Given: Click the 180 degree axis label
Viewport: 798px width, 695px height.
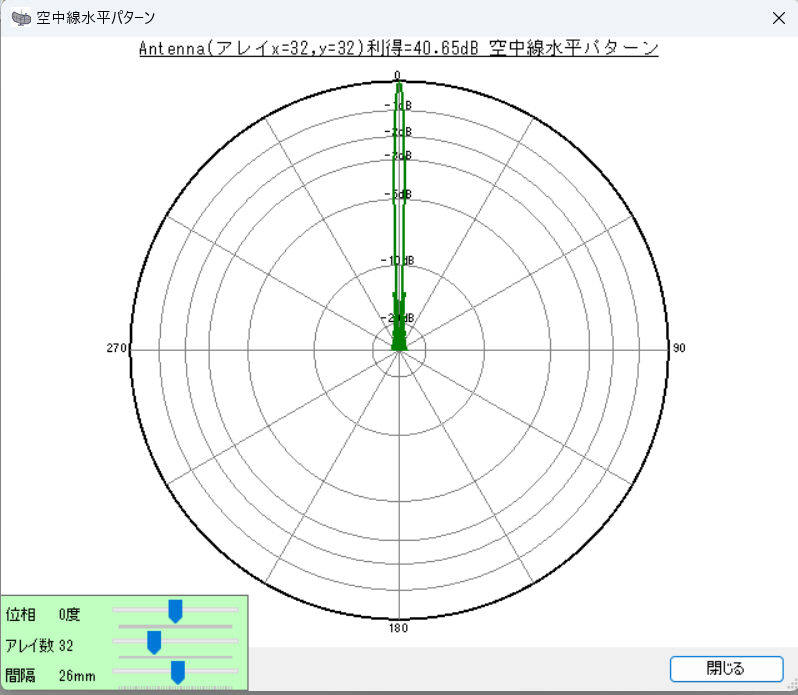Looking at the screenshot, I should pyautogui.click(x=399, y=628).
